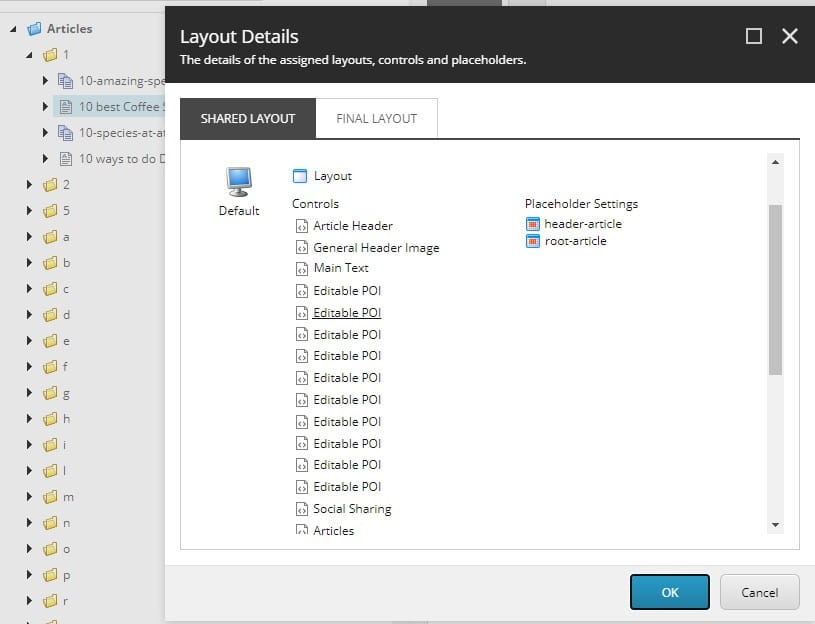This screenshot has width=815, height=624.
Task: Open the Layout link
Action: pos(333,176)
